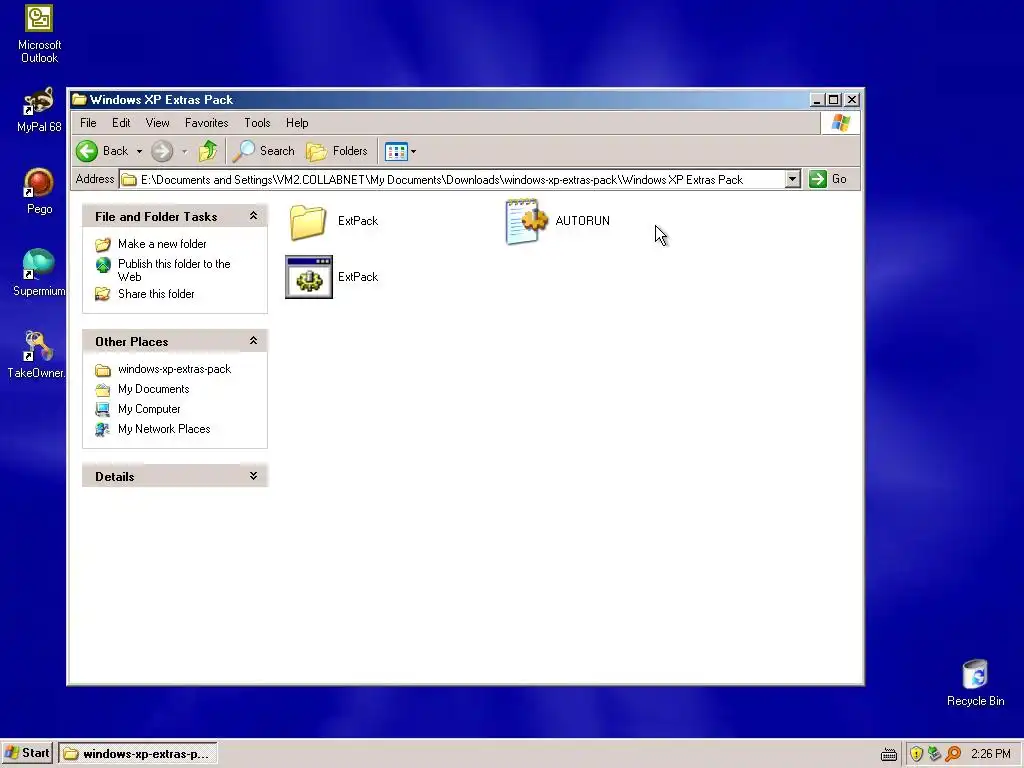Collapse the File and Folder Tasks panel
This screenshot has height=768, width=1024.
[x=253, y=216]
